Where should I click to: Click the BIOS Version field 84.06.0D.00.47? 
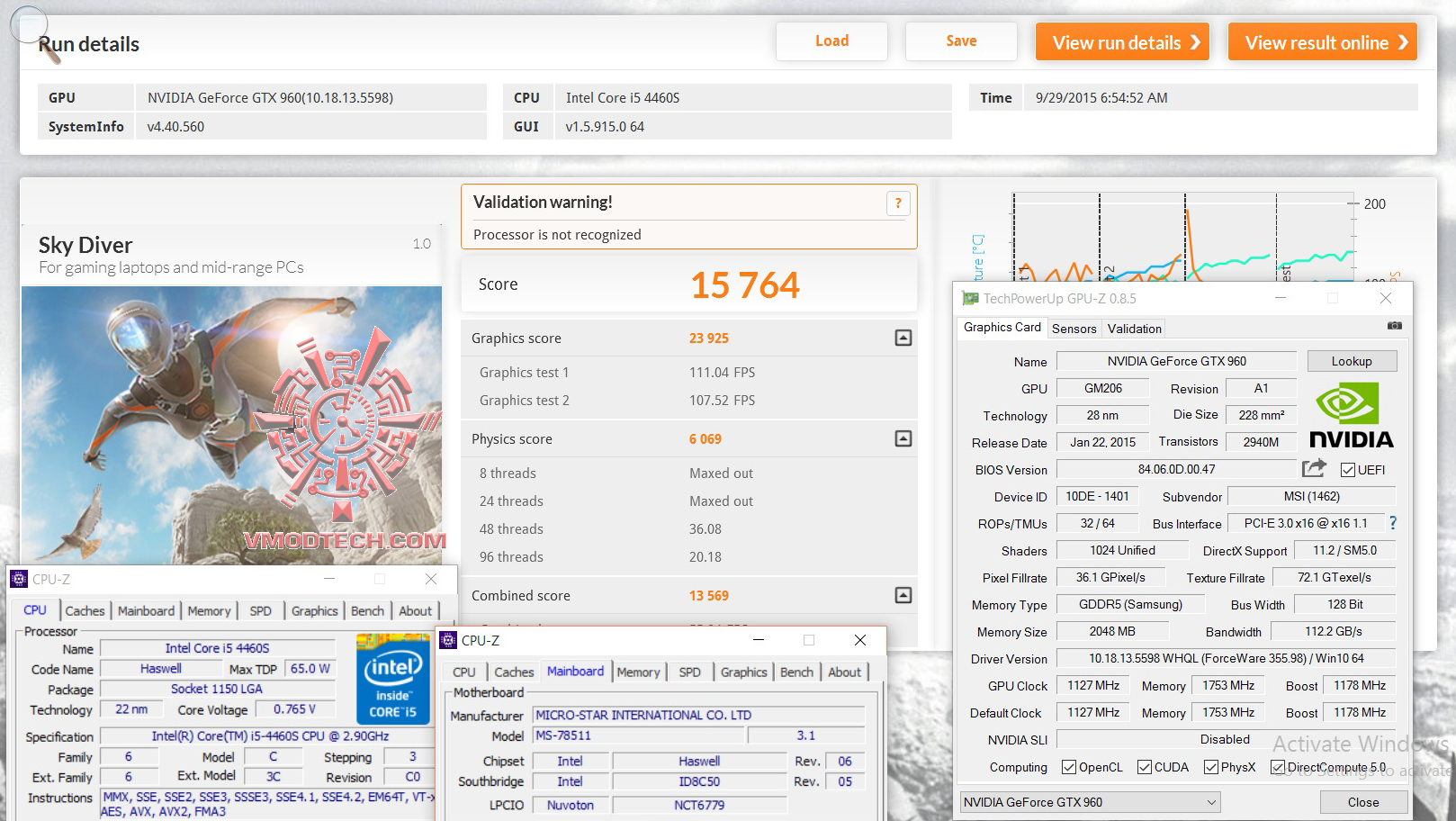1176,469
